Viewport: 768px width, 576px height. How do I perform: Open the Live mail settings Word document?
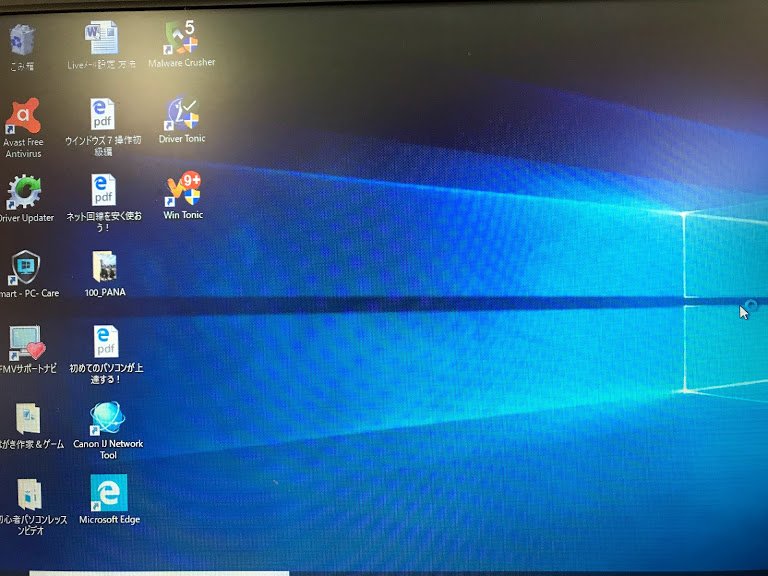(101, 37)
